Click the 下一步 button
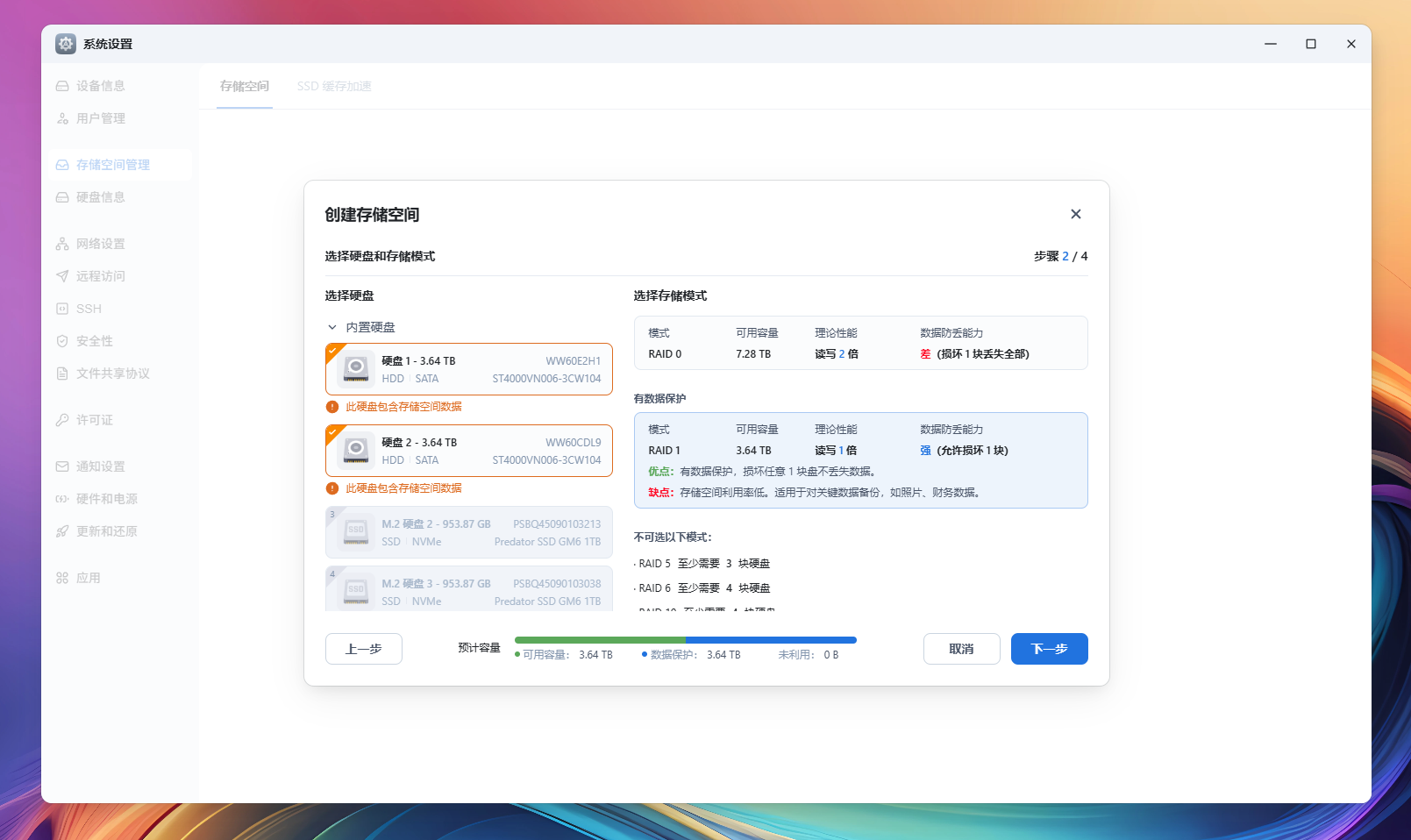The width and height of the screenshot is (1411, 840). coord(1049,649)
